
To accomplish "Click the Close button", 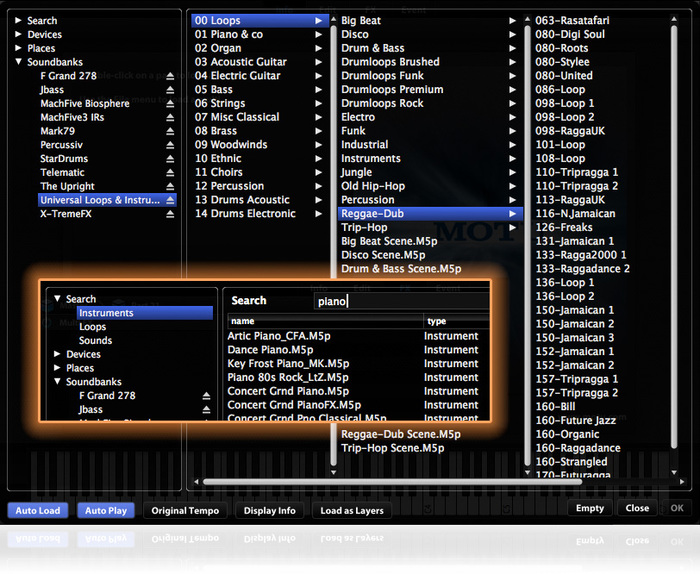I will 637,508.
